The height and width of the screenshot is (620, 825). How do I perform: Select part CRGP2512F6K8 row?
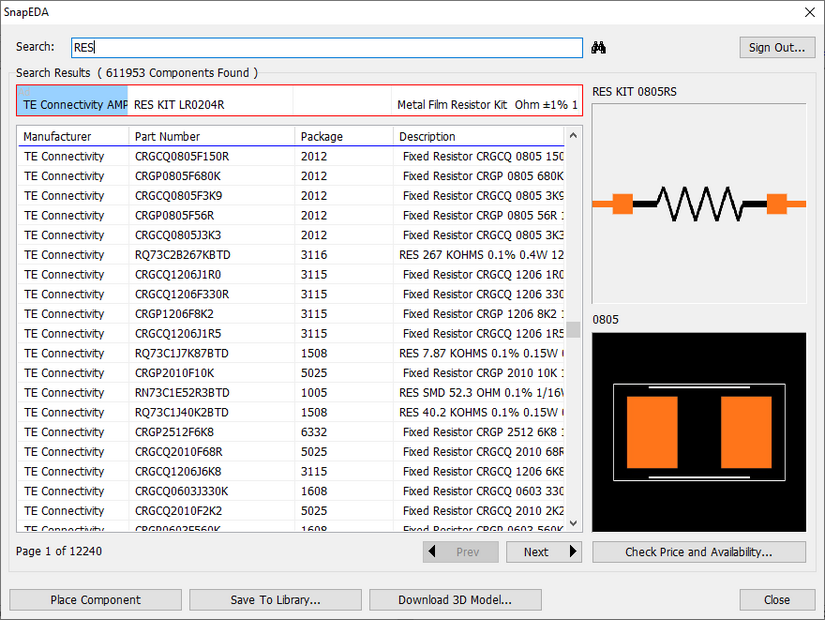(x=291, y=432)
